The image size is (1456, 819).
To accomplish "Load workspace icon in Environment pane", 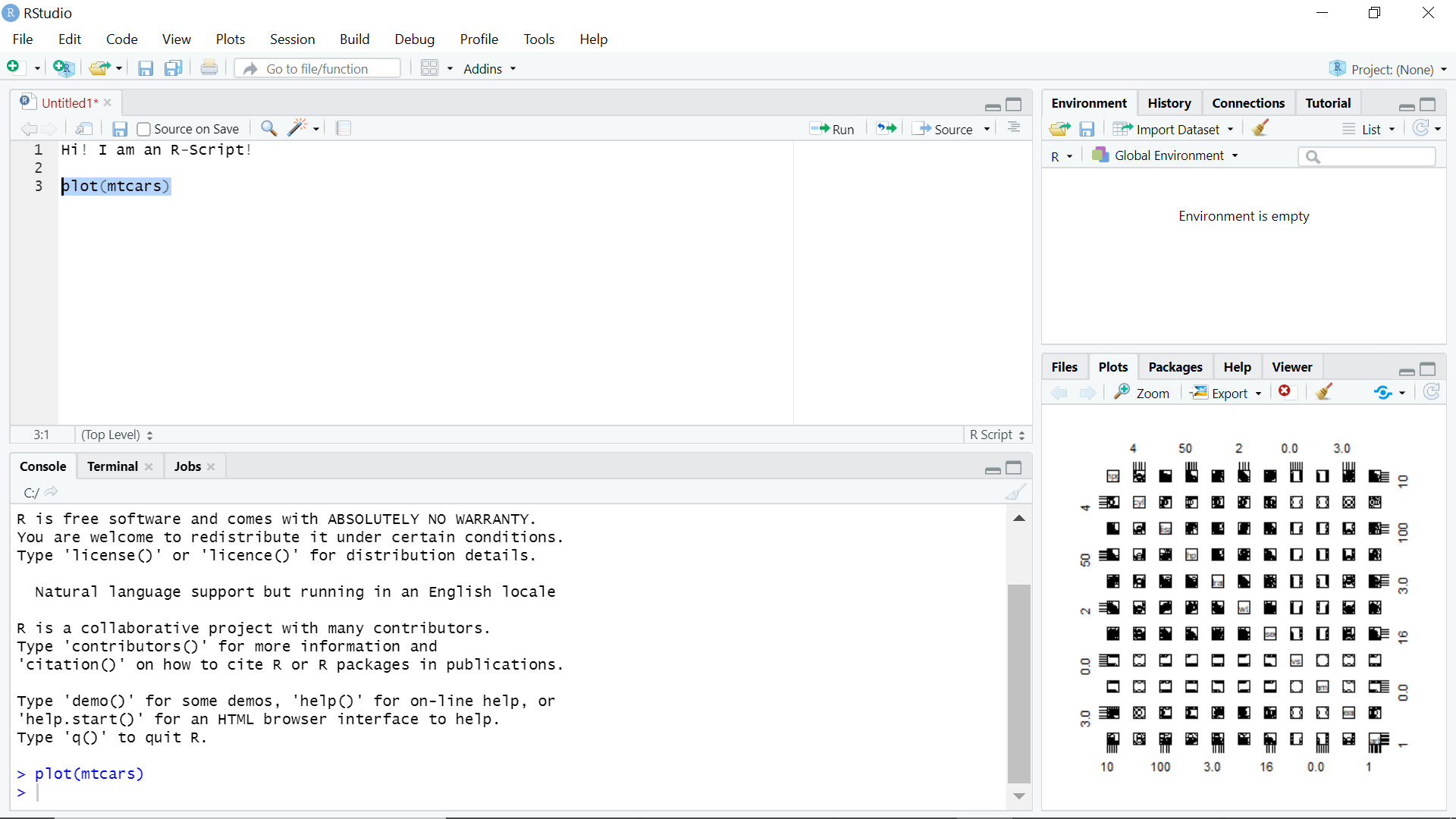I will [x=1060, y=129].
